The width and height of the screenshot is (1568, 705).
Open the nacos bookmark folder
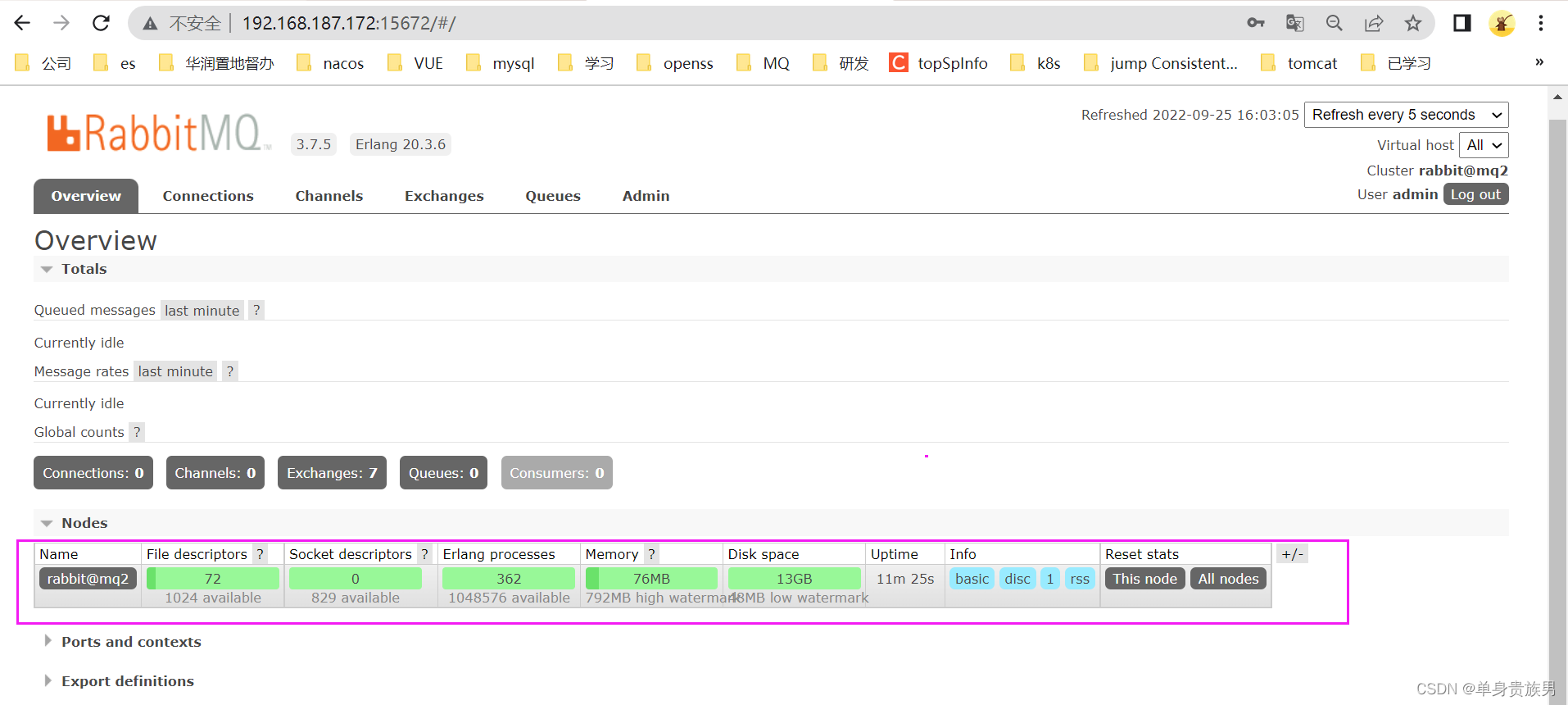pos(330,63)
